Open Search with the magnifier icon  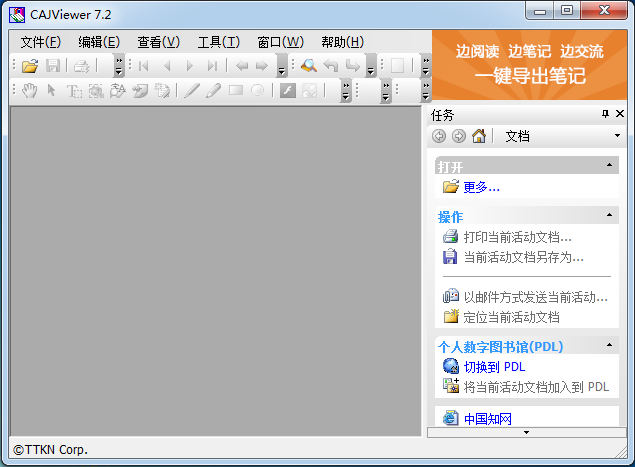(x=309, y=66)
